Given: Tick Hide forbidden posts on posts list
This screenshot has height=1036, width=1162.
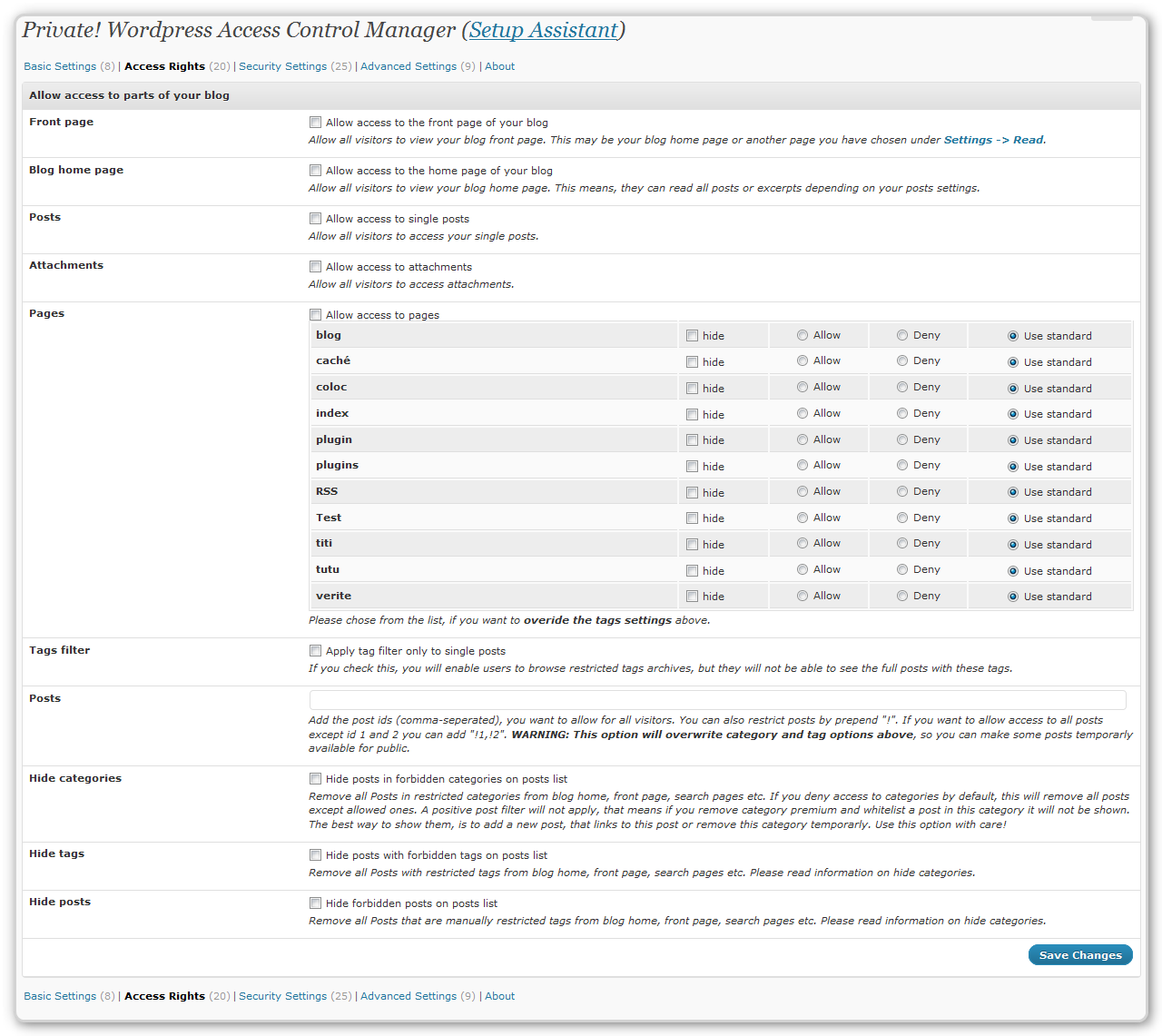Looking at the screenshot, I should [315, 903].
